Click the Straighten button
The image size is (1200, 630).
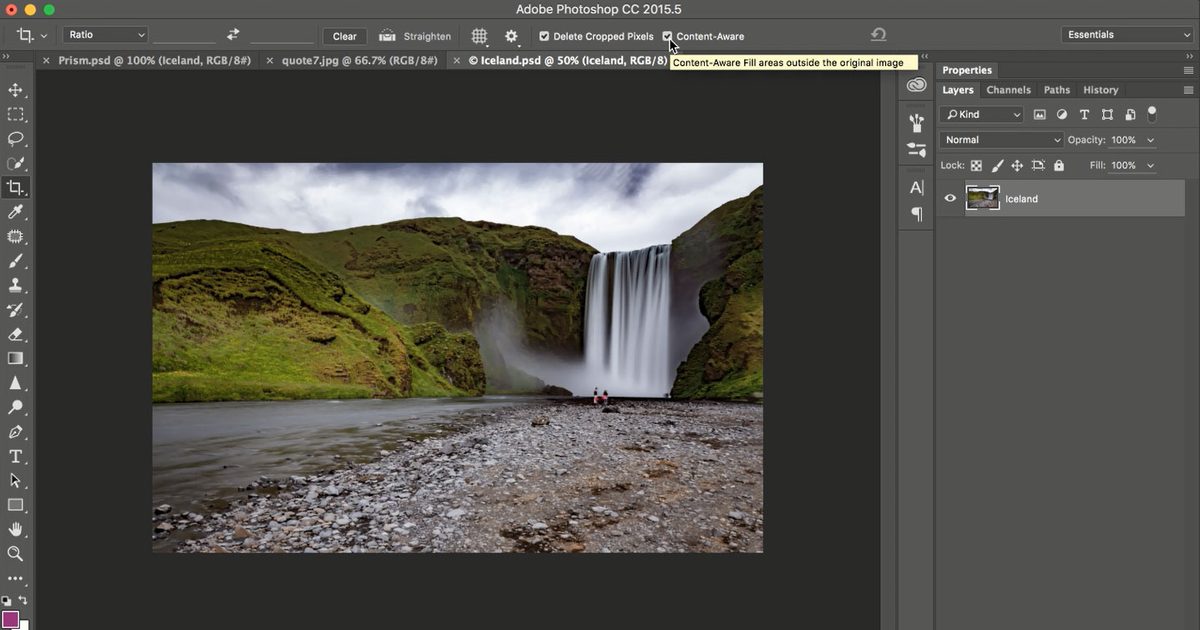(415, 36)
